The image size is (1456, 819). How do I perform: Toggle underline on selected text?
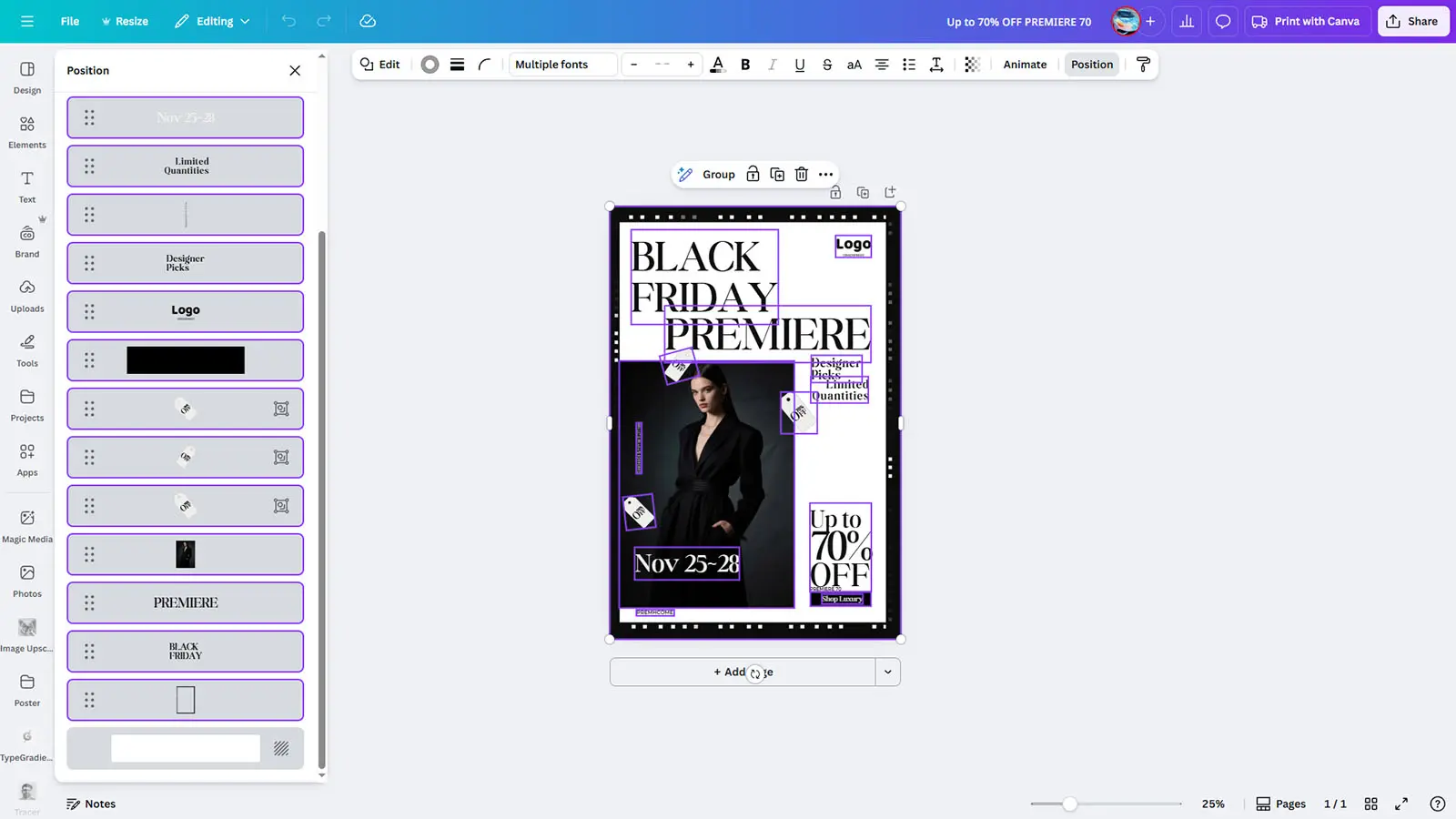pyautogui.click(x=799, y=65)
